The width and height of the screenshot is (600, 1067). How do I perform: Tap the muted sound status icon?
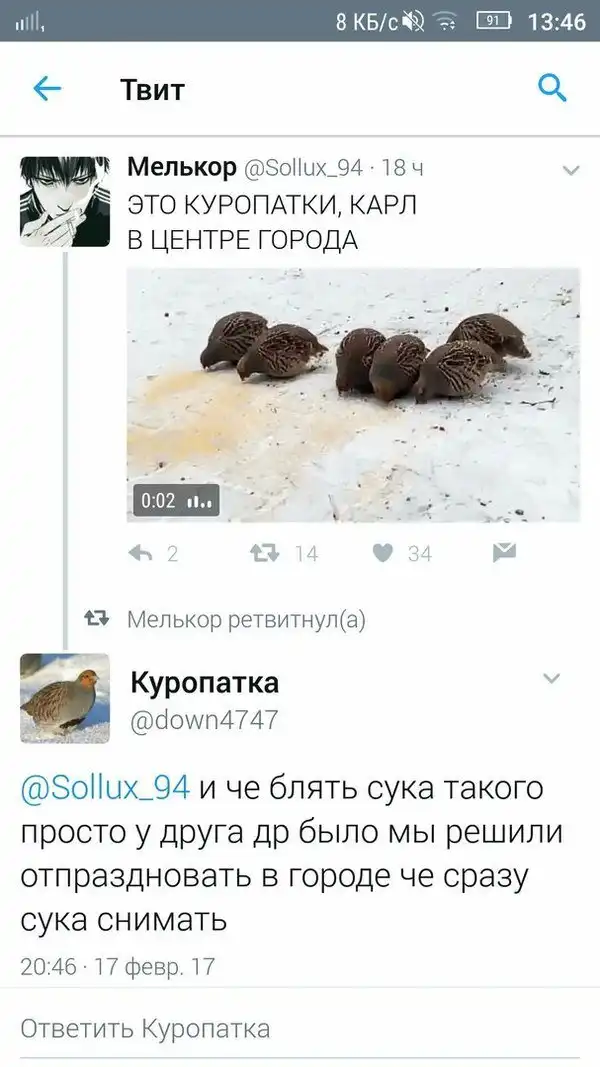coord(412,22)
